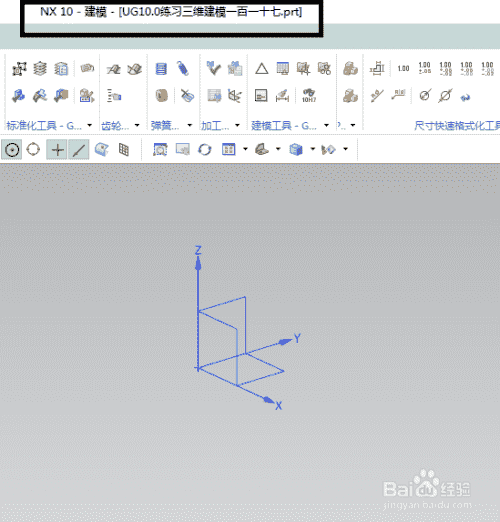Click the zoom fit view icon
The height and width of the screenshot is (522, 500).
160,150
